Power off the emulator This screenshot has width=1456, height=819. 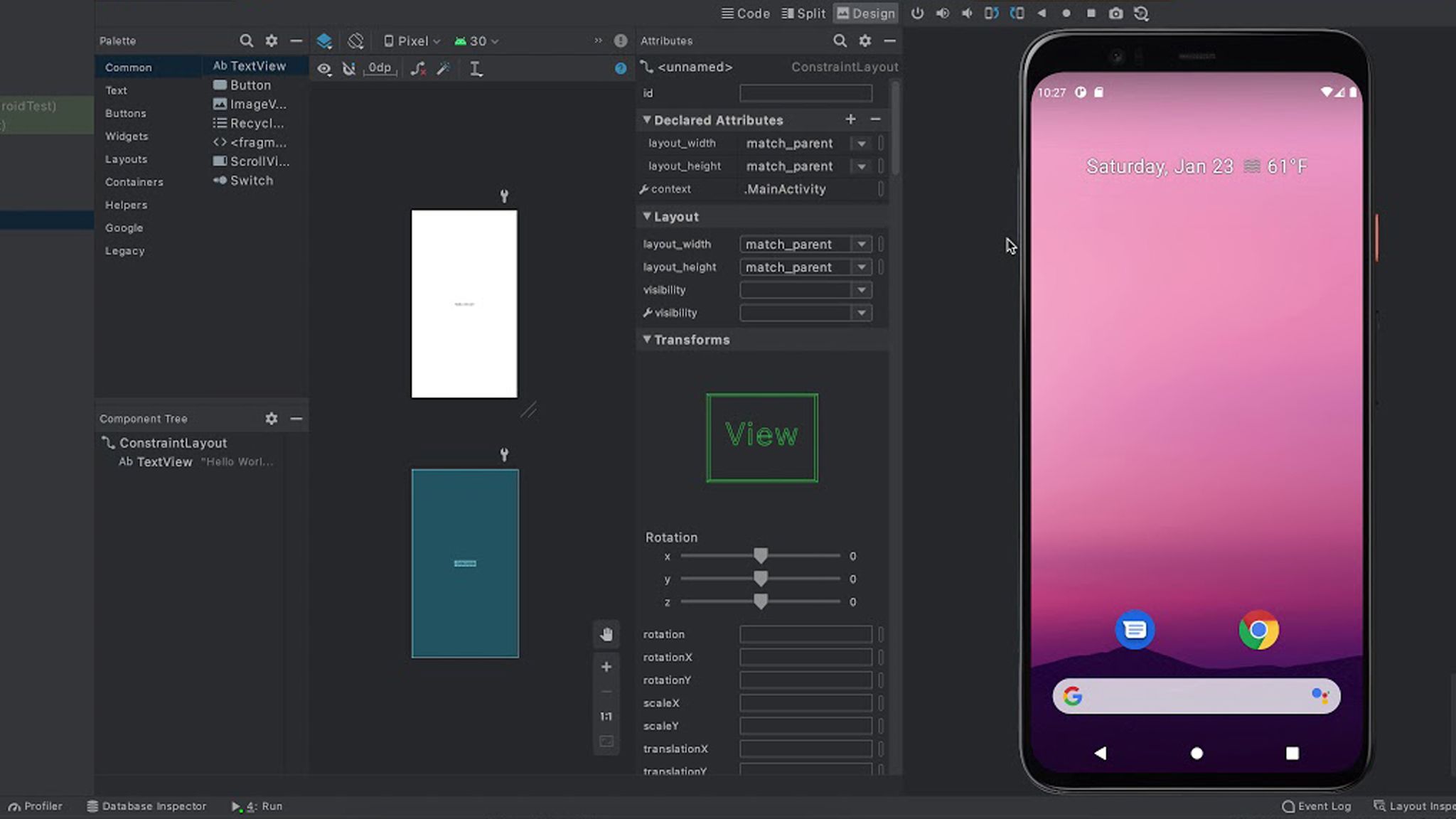tap(917, 13)
